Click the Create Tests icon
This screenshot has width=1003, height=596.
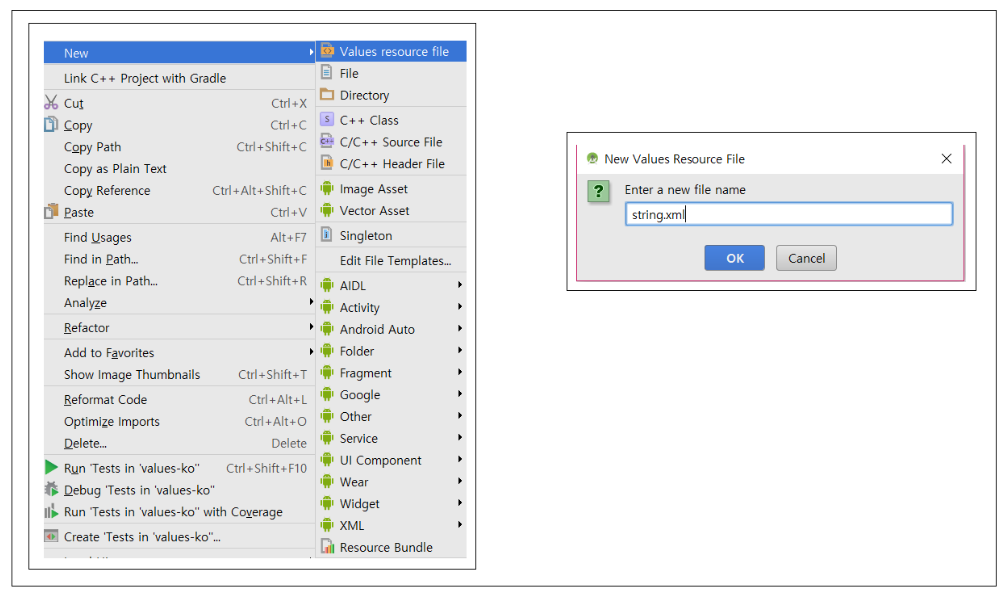[51, 536]
